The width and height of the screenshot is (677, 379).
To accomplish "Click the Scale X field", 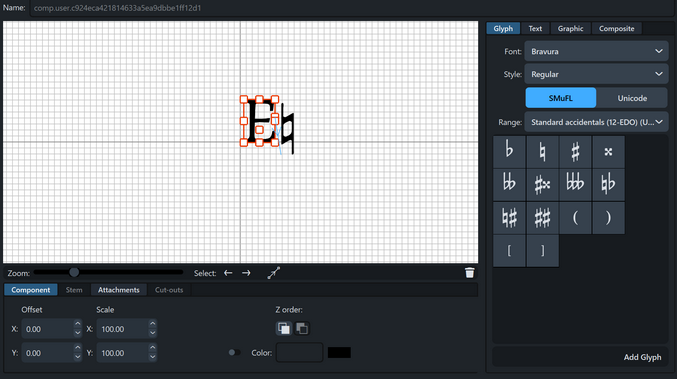I will (123, 329).
